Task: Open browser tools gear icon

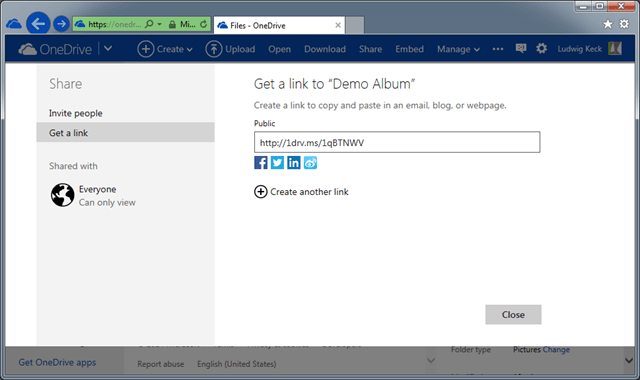Action: click(624, 24)
